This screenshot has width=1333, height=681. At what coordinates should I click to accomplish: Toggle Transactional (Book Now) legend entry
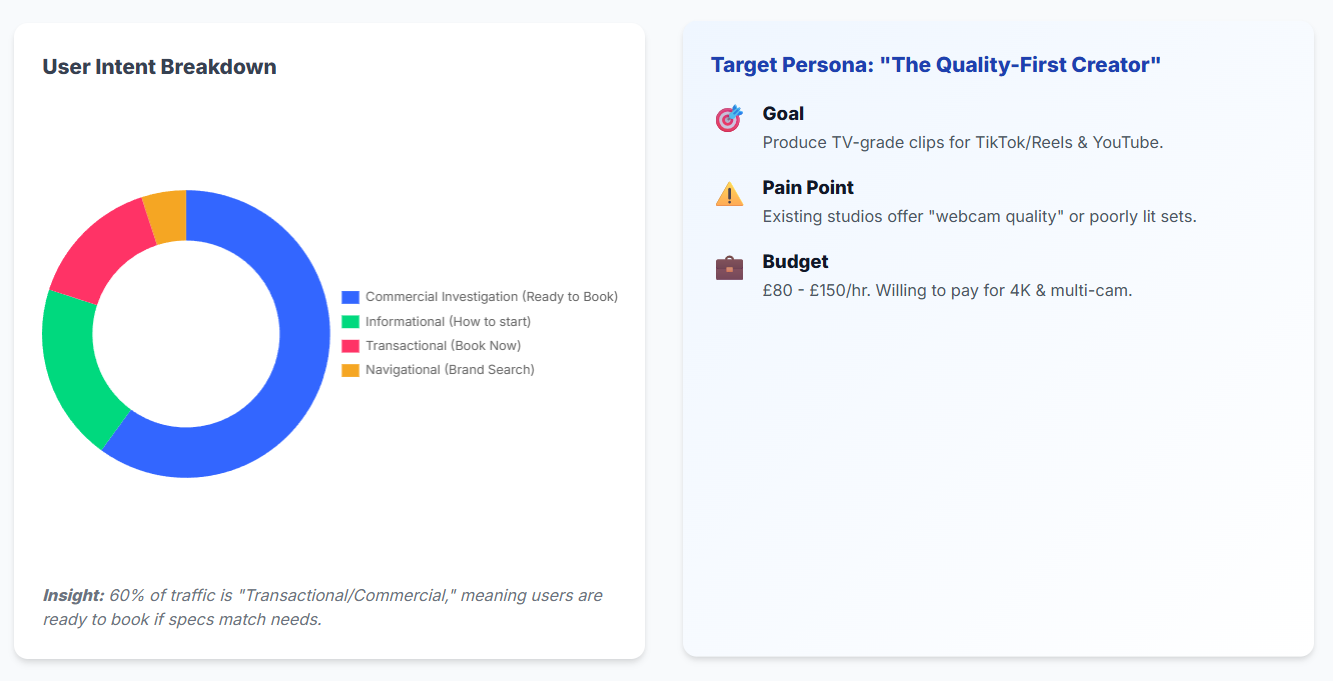[432, 346]
